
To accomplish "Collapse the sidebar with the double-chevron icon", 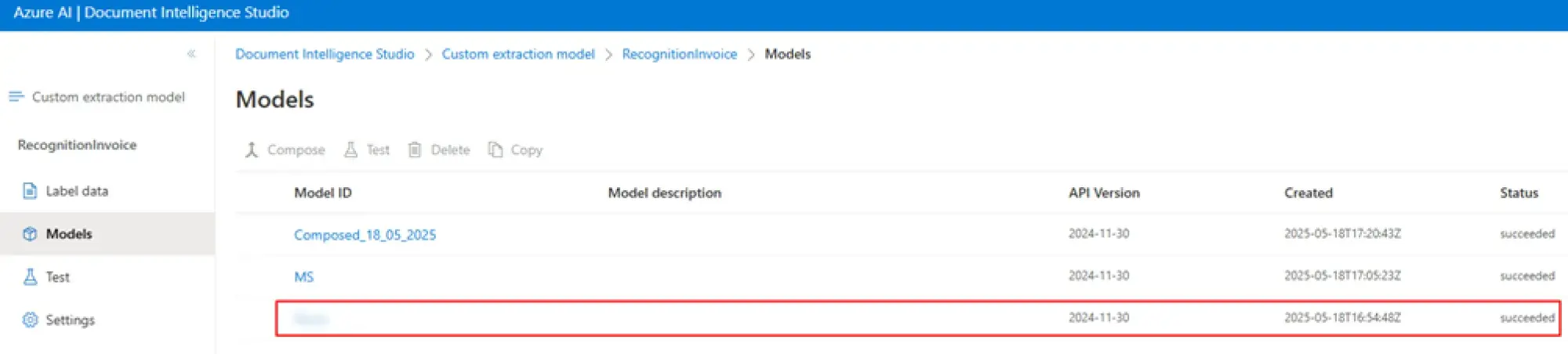I will 191,54.
